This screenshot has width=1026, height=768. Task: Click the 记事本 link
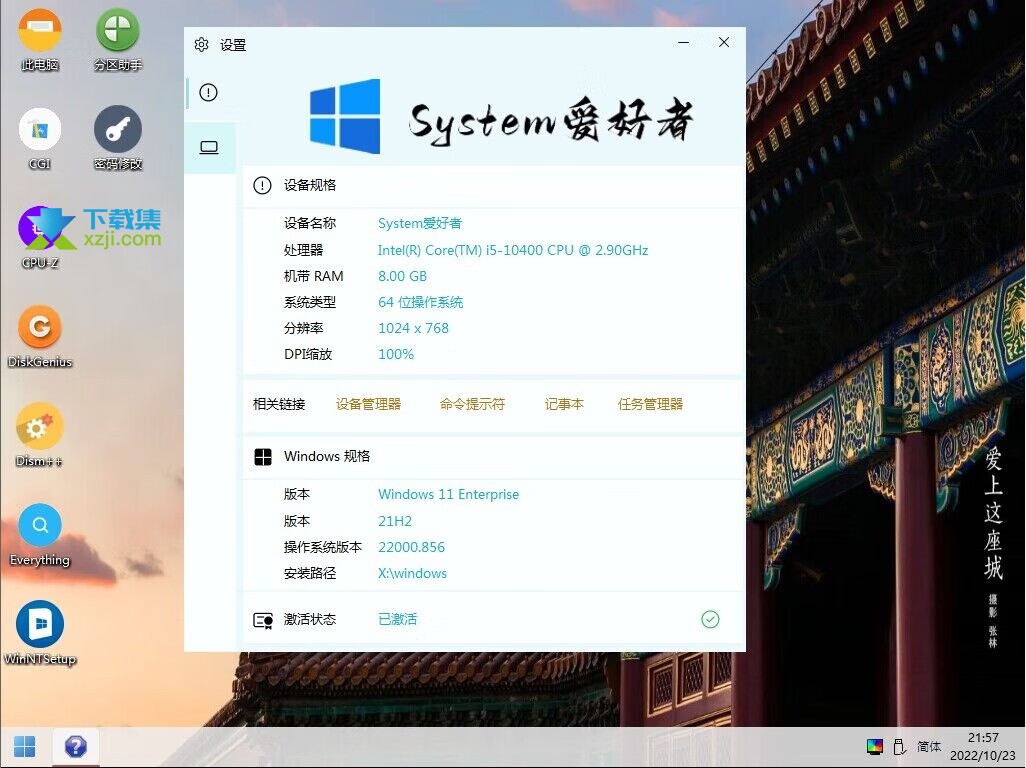click(x=564, y=404)
